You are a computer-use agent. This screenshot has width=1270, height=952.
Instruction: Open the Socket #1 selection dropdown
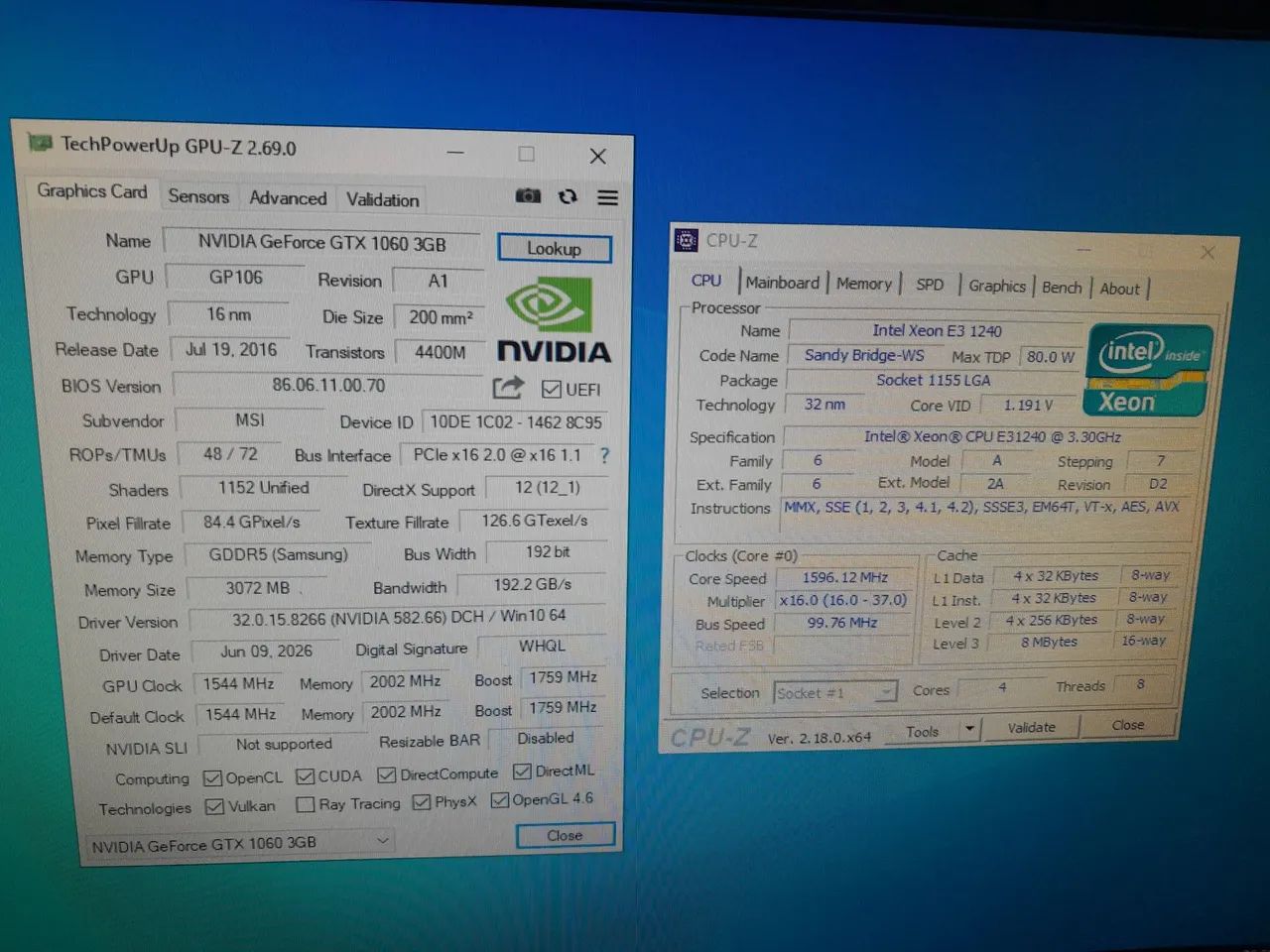coord(835,692)
